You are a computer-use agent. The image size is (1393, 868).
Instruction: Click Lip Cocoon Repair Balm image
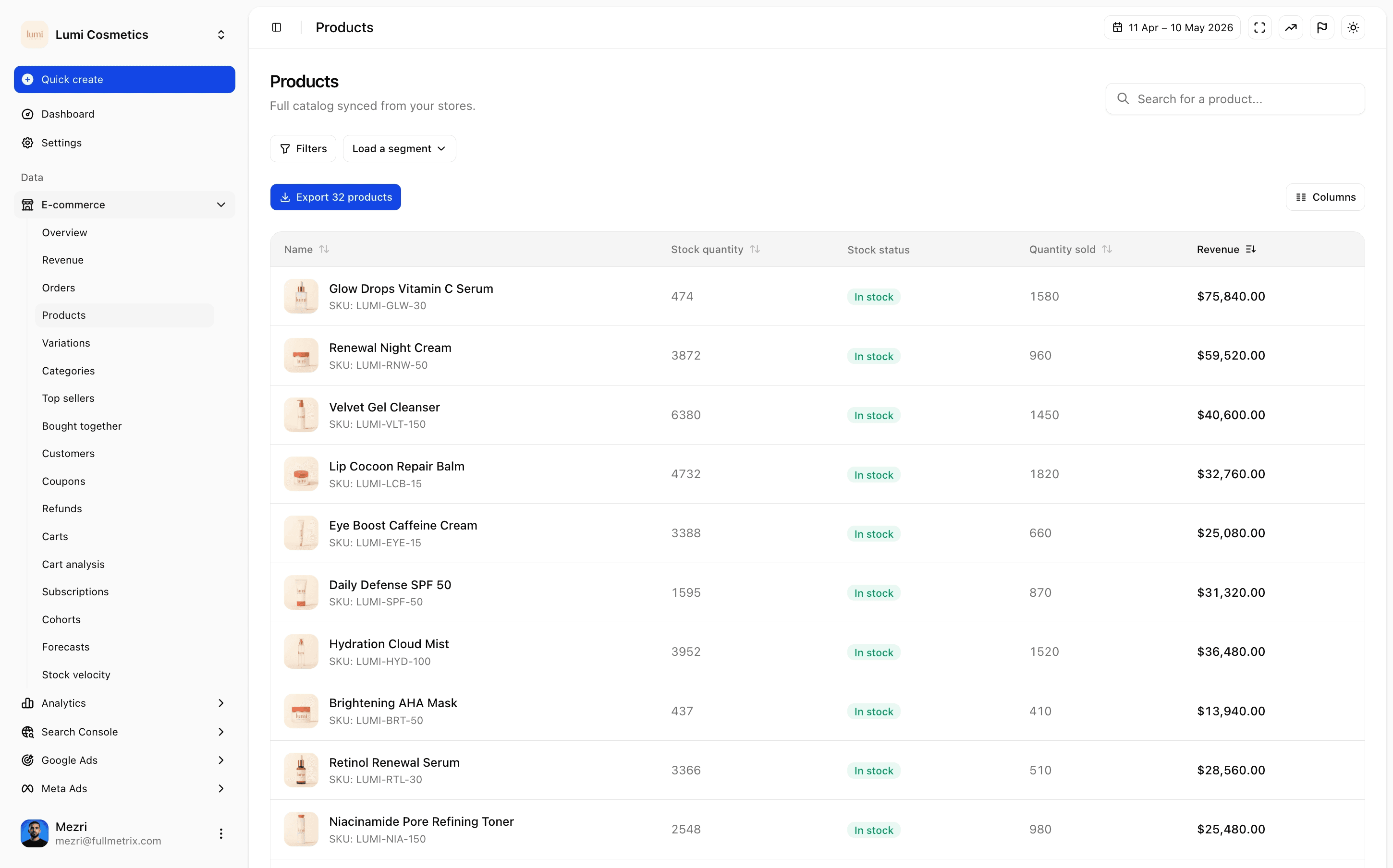coord(301,474)
